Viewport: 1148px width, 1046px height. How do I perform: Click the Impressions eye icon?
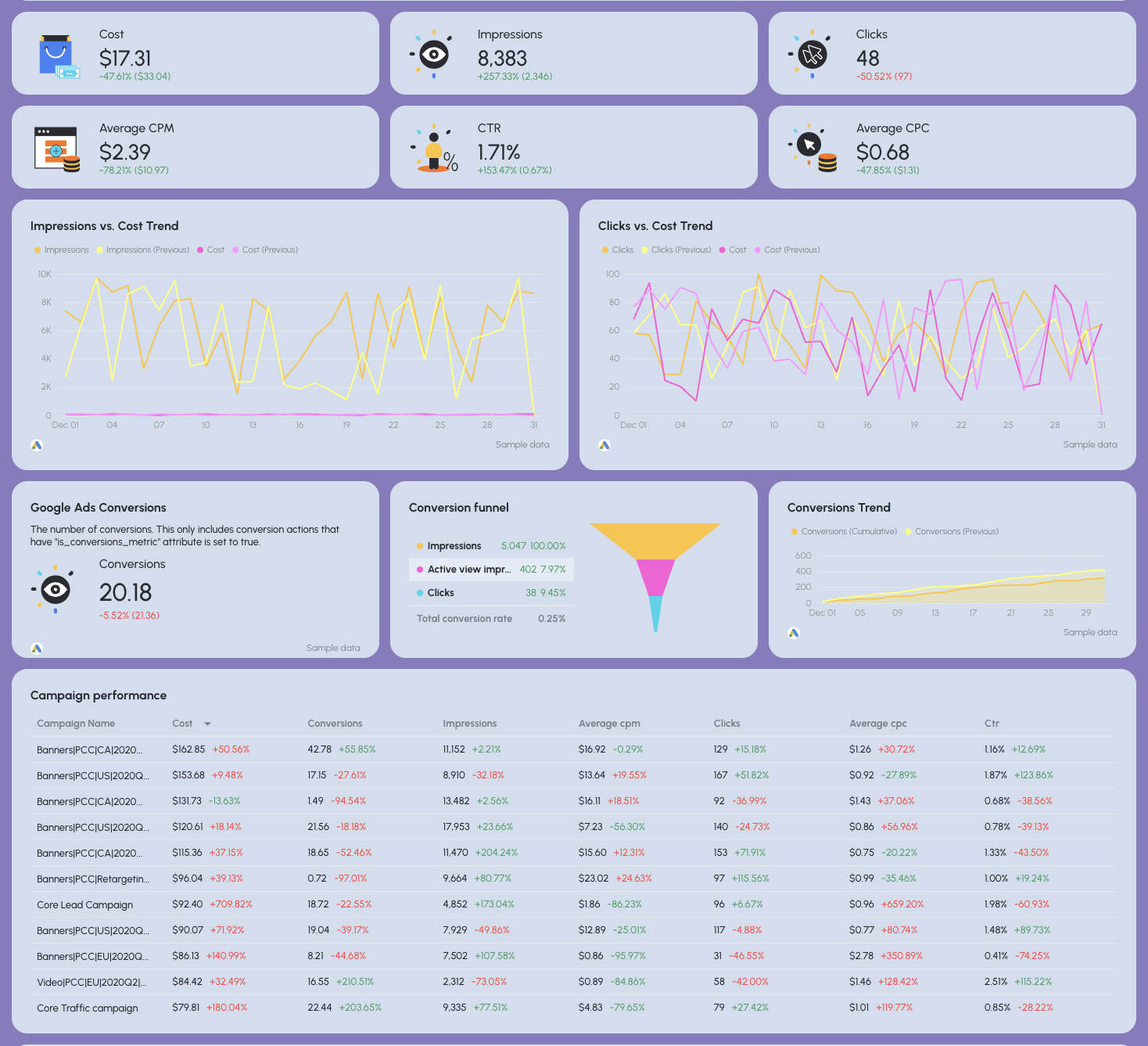[x=432, y=54]
